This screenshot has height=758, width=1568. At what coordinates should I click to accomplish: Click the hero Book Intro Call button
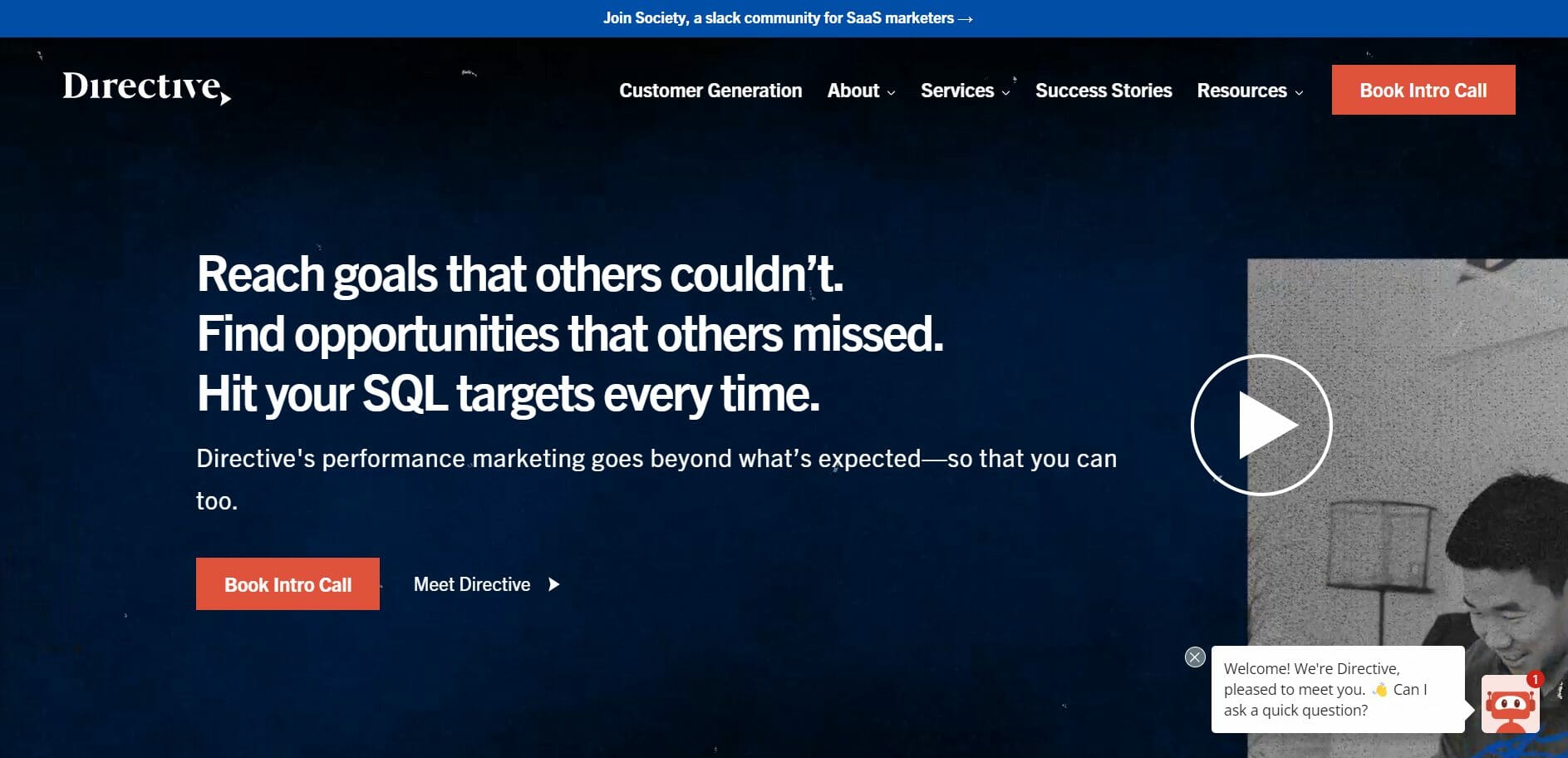tap(288, 583)
